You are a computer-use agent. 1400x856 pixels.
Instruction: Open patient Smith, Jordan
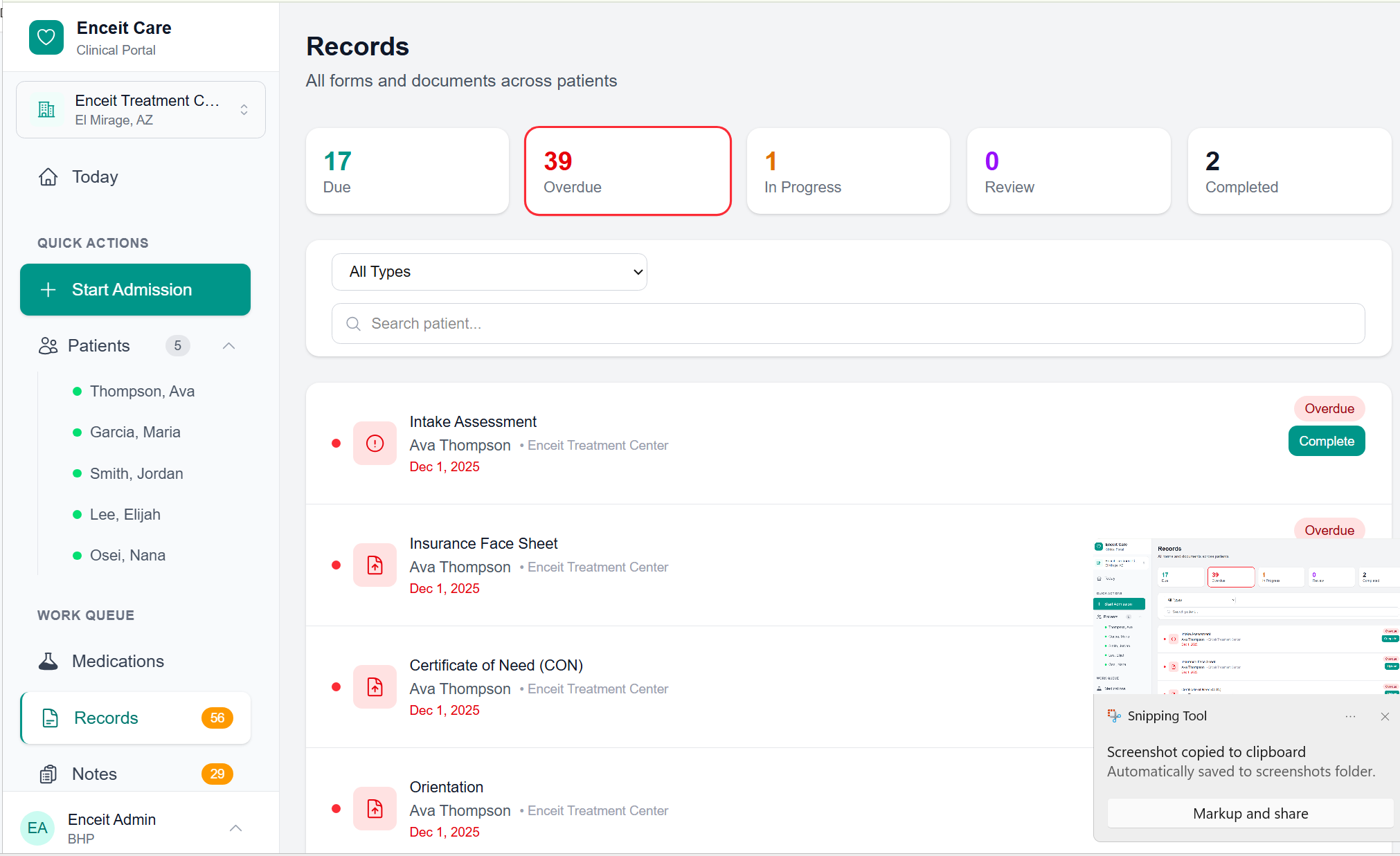click(136, 474)
